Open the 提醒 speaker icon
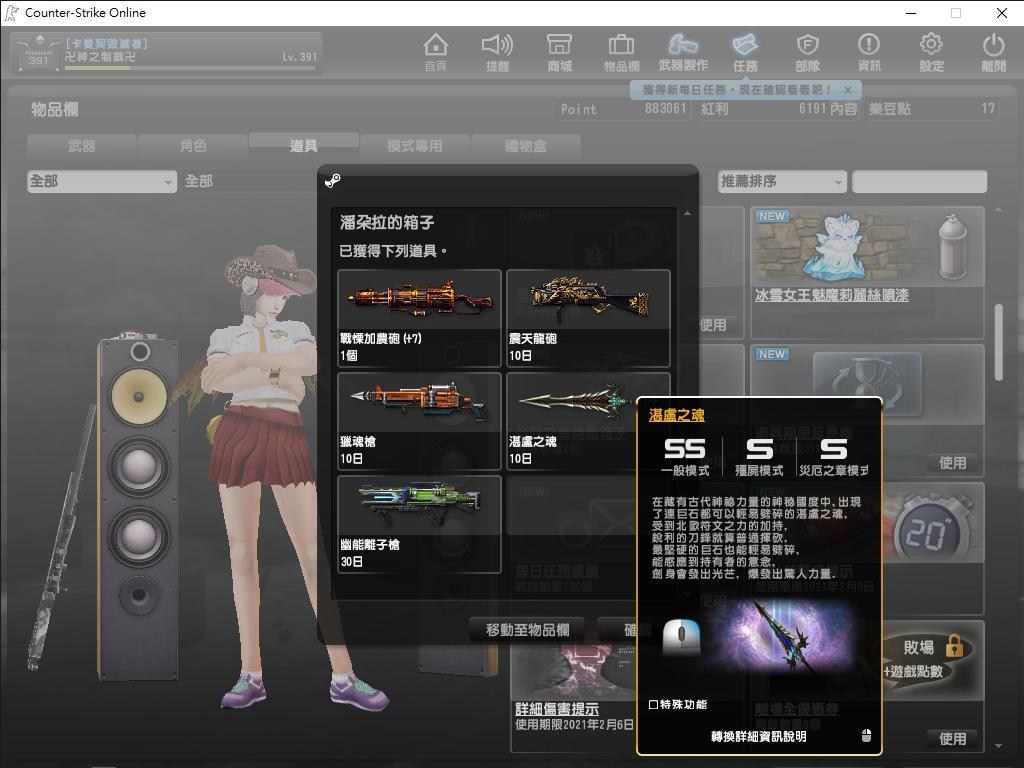Screen dimensions: 1024x768 pos(497,52)
